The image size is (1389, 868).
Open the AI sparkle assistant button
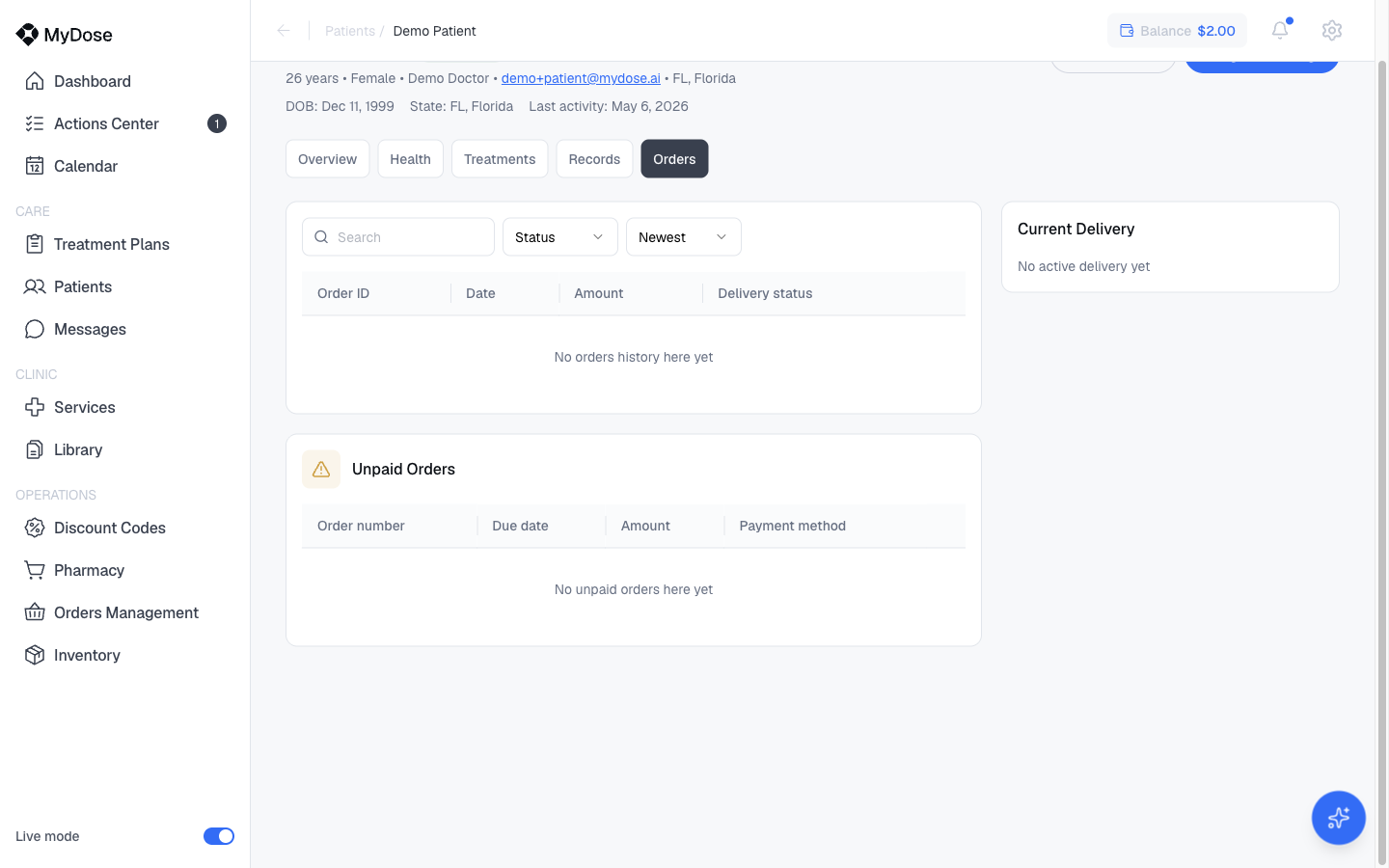[1338, 818]
